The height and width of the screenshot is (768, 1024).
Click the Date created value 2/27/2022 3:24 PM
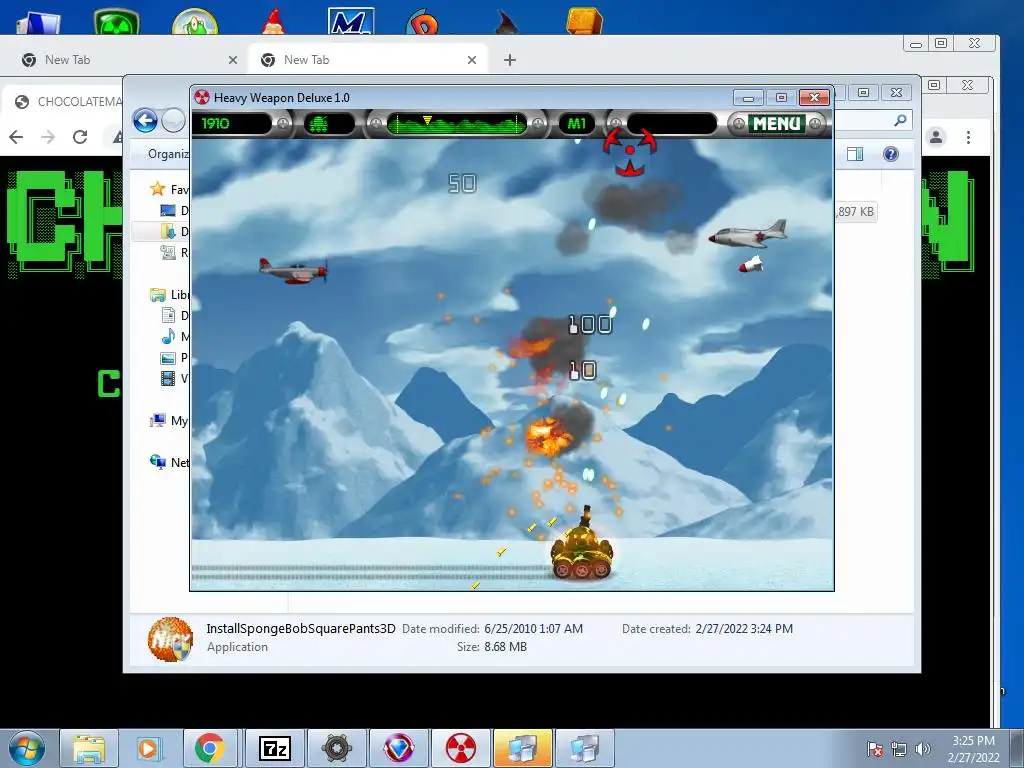click(744, 628)
